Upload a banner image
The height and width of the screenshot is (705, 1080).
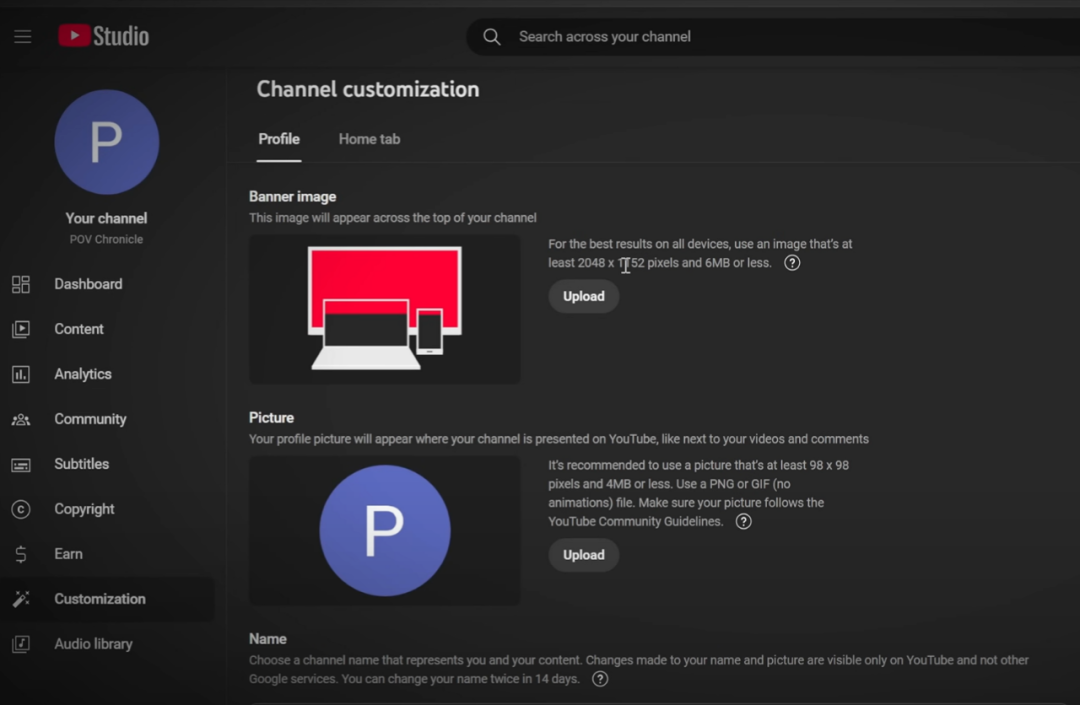(x=583, y=297)
